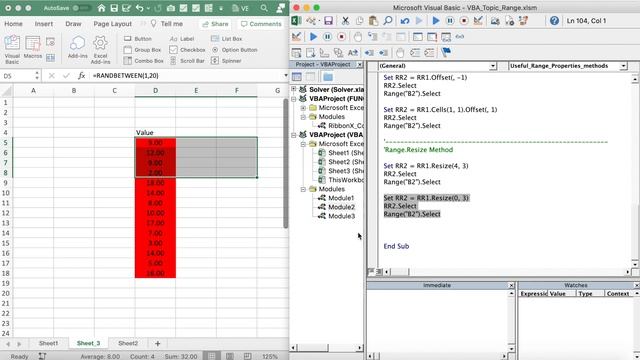This screenshot has height=360, width=640.
Task: Insert function with the fx button
Action: 81,76
